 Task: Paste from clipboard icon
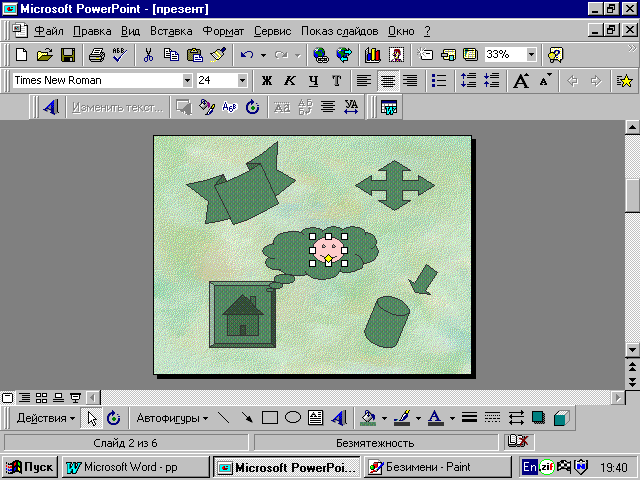point(195,54)
